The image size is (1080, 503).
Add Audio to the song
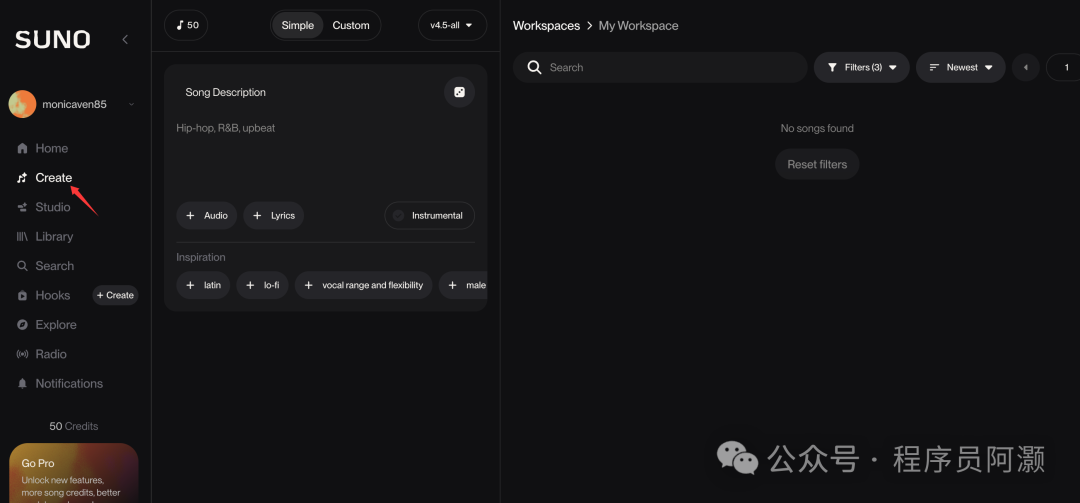click(207, 216)
